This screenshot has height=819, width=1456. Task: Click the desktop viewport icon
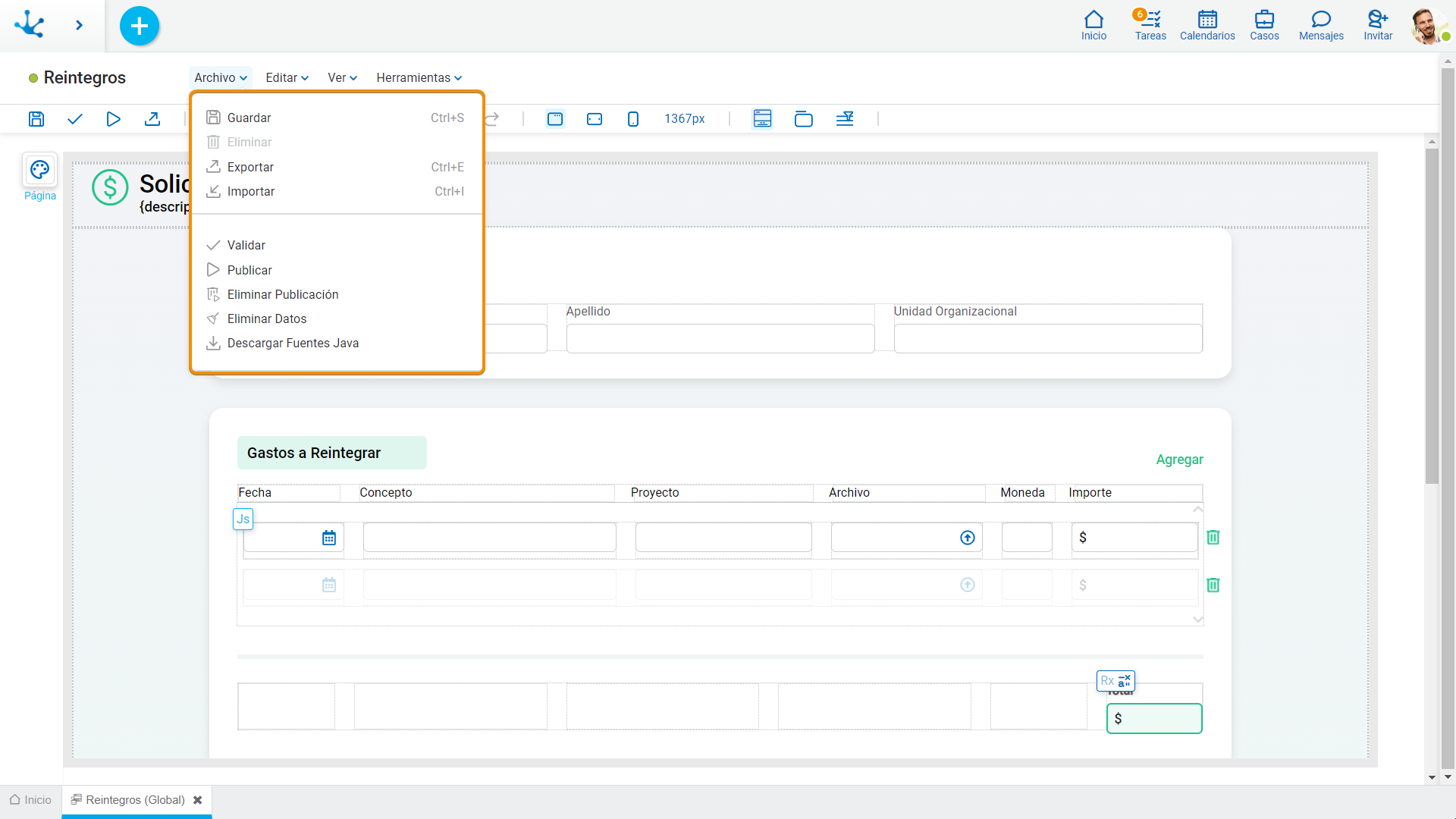(556, 119)
